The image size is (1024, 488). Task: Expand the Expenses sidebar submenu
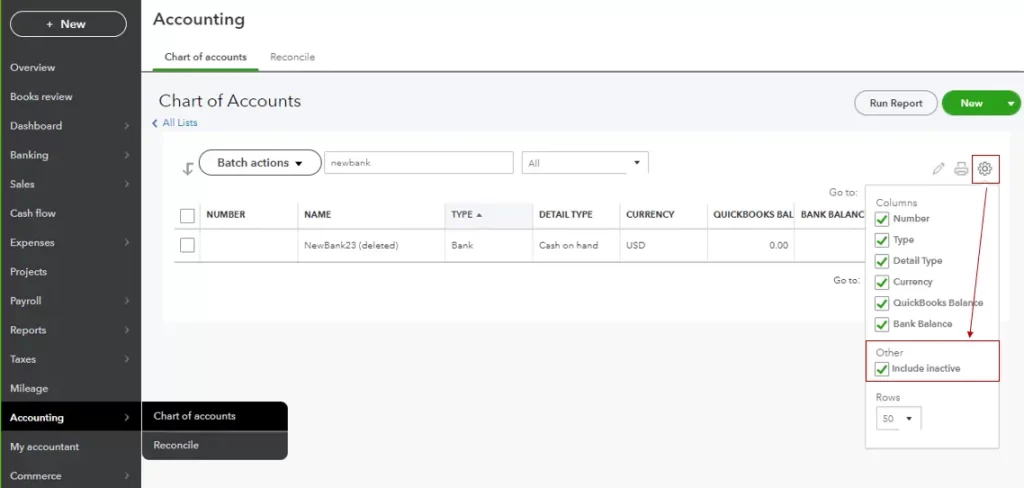[x=127, y=242]
